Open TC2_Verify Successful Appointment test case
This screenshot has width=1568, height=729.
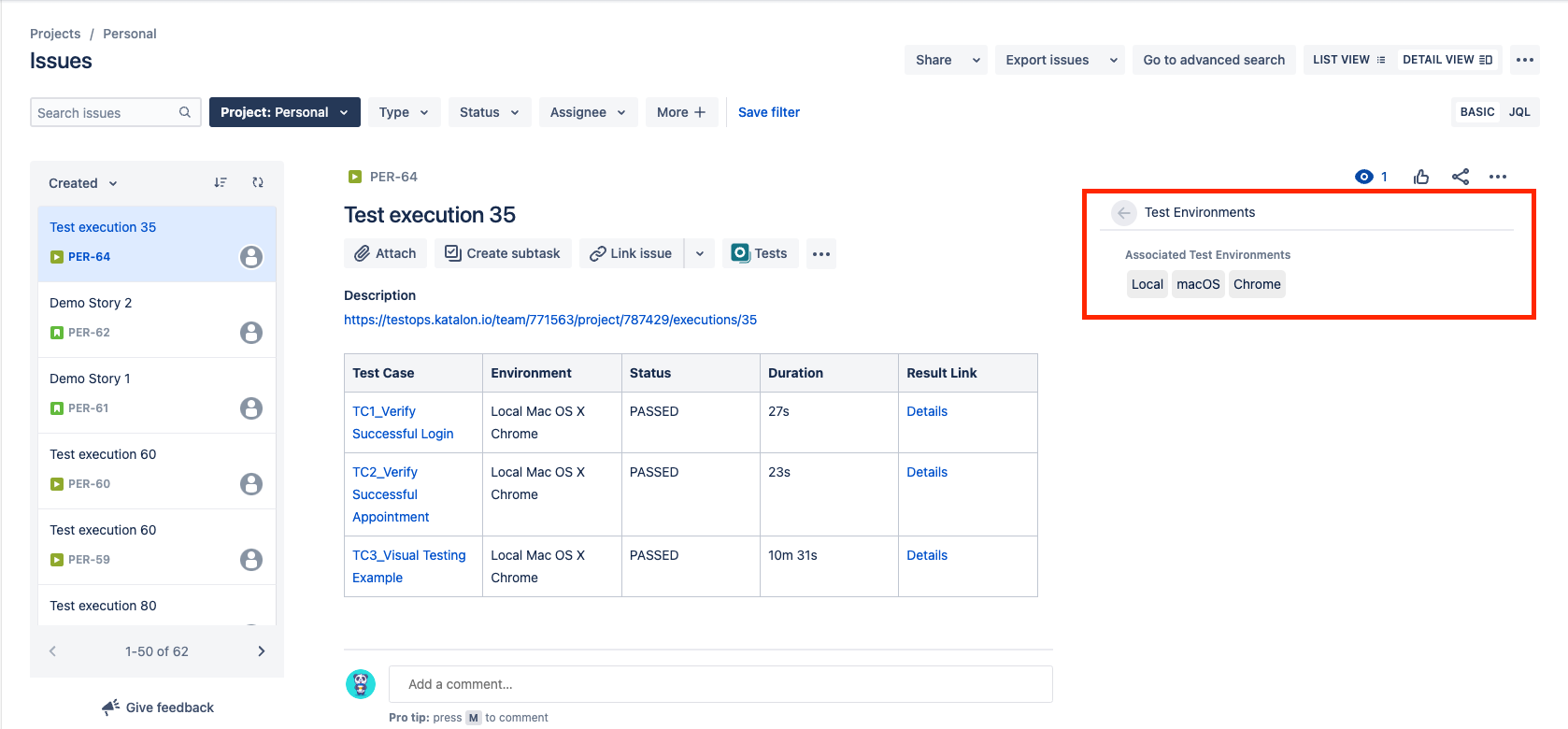(391, 494)
